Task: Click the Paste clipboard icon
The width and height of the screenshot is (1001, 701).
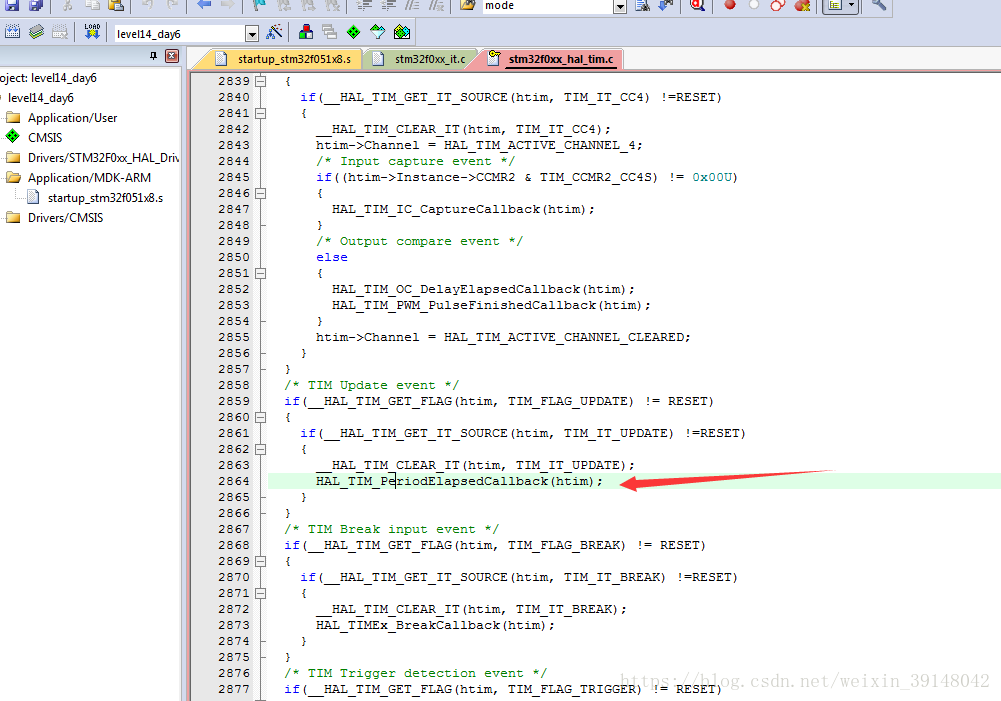Action: tap(116, 5)
